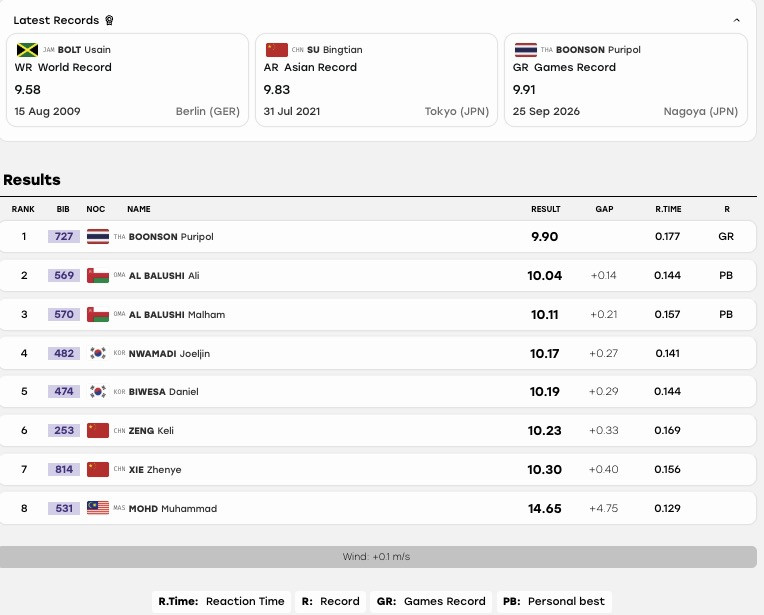Click Nagoya (JPN) location text

pos(701,112)
